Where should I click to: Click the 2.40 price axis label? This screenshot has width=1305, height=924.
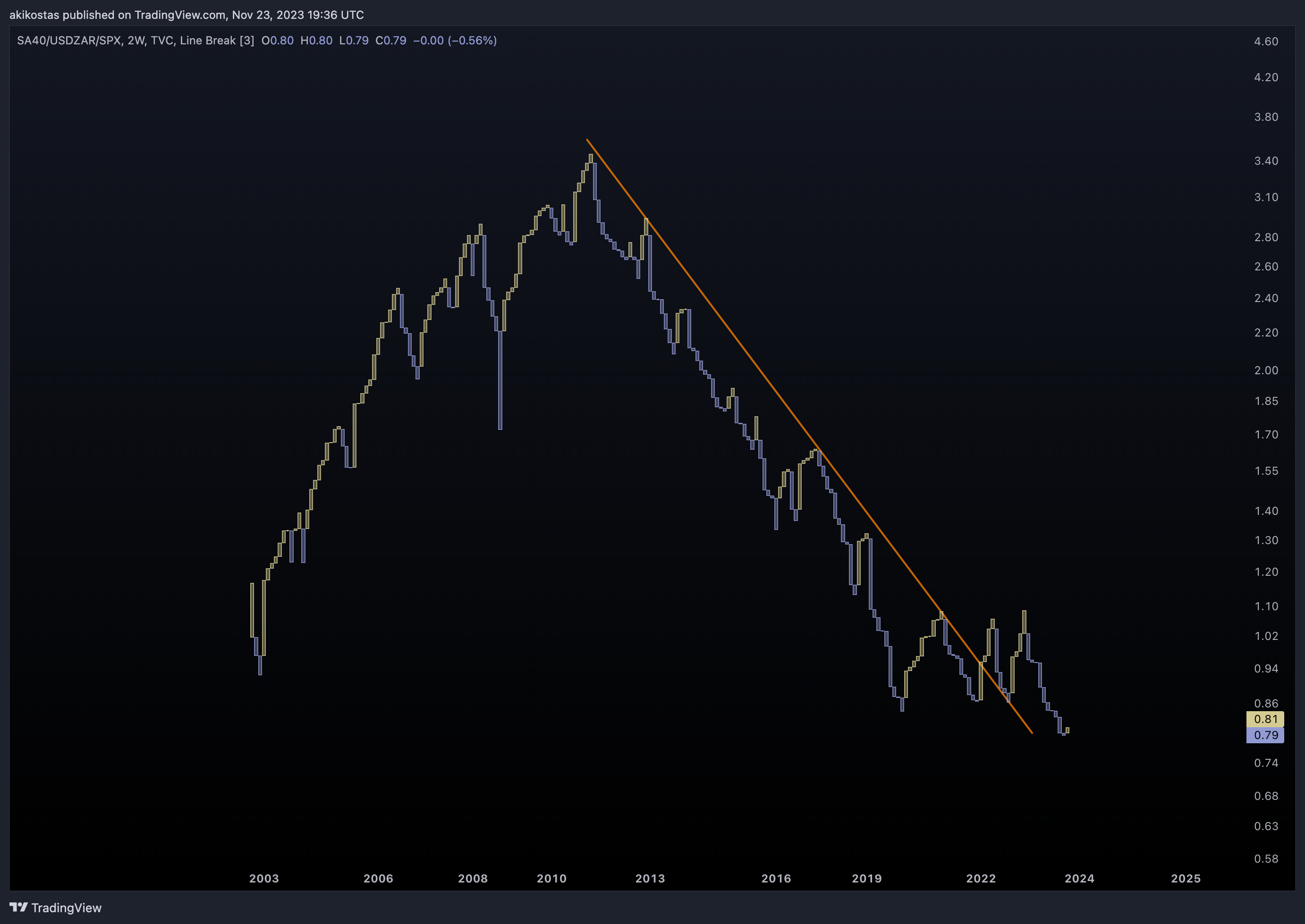click(1266, 298)
